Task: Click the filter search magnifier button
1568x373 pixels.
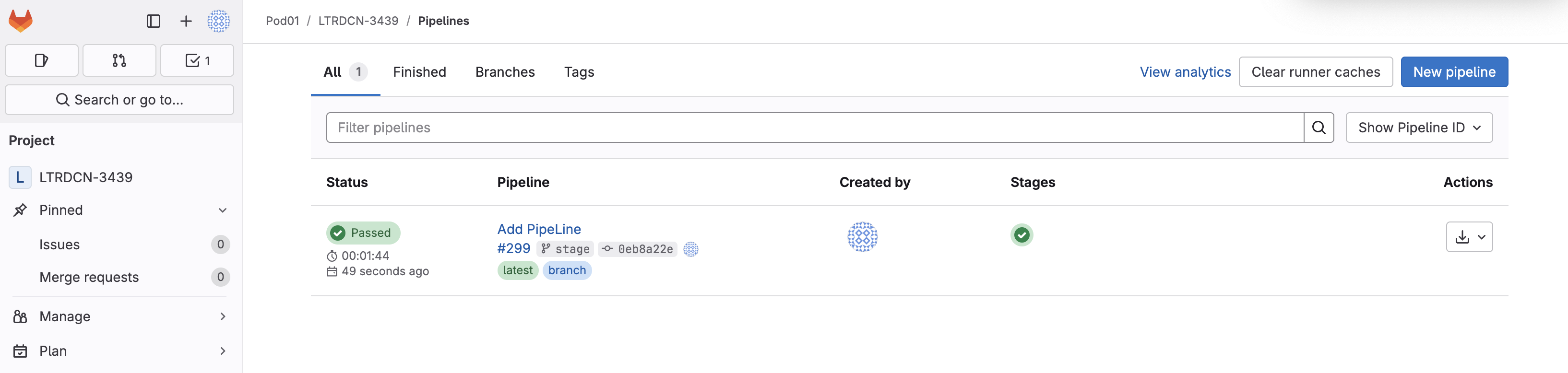Action: pyautogui.click(x=1319, y=128)
